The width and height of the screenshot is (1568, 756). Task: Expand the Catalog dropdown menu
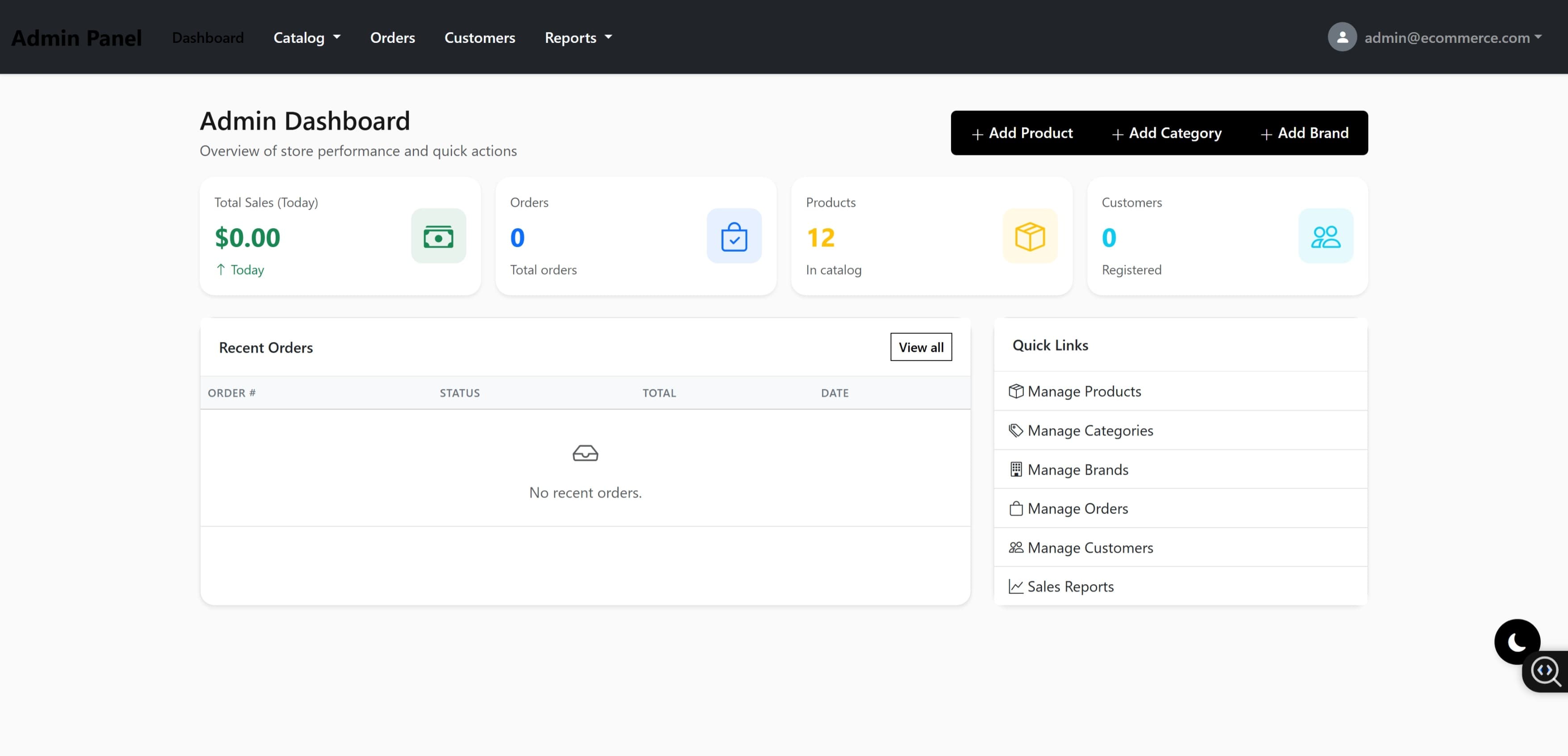(x=307, y=37)
